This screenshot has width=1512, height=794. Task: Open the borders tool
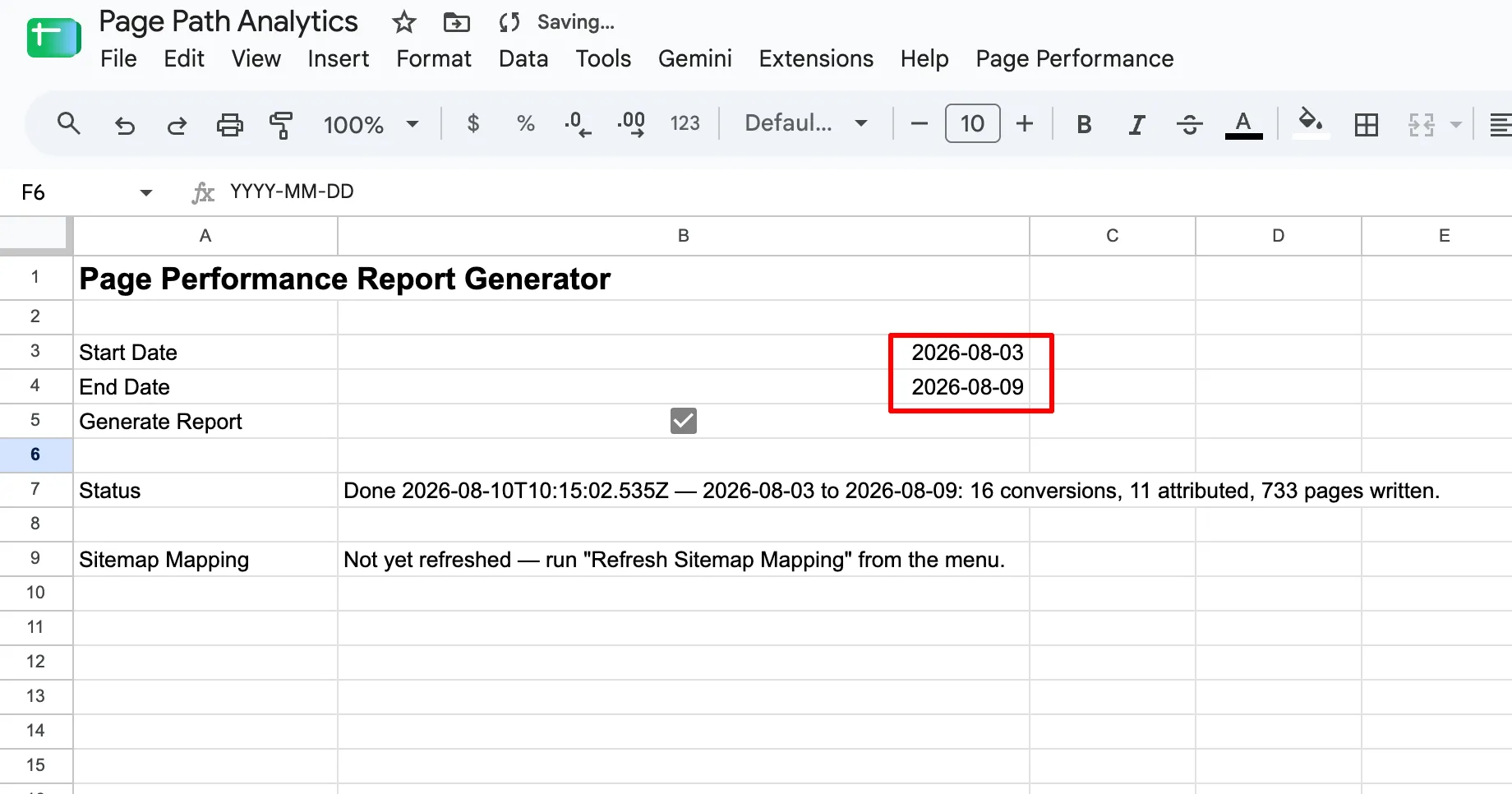pyautogui.click(x=1366, y=125)
